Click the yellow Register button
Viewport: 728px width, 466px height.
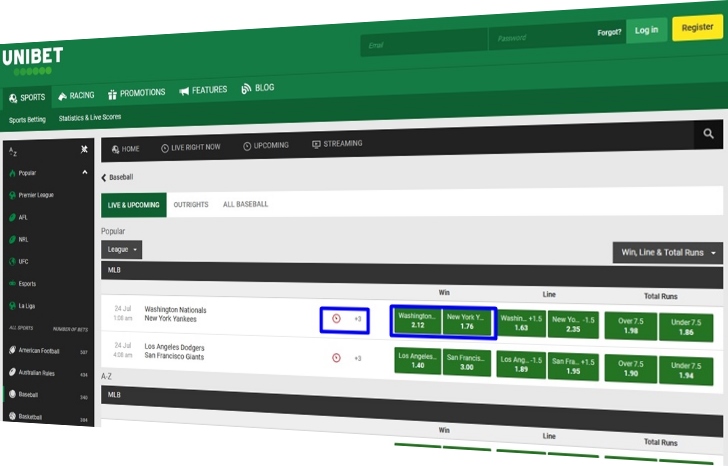pos(697,27)
